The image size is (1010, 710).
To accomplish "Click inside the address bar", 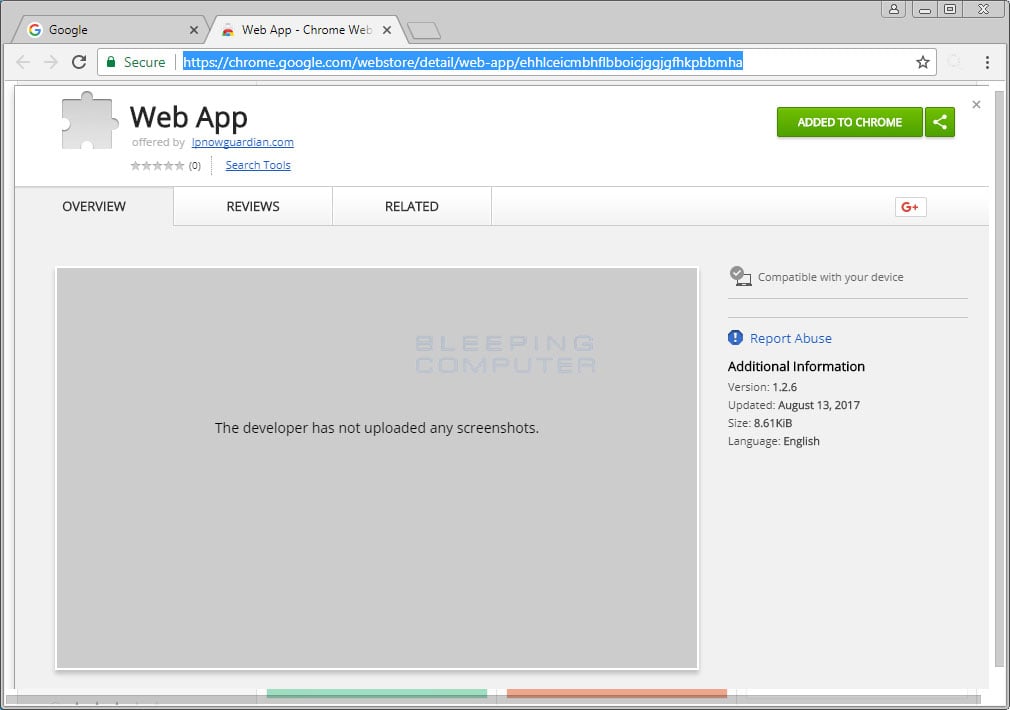I will coord(460,61).
